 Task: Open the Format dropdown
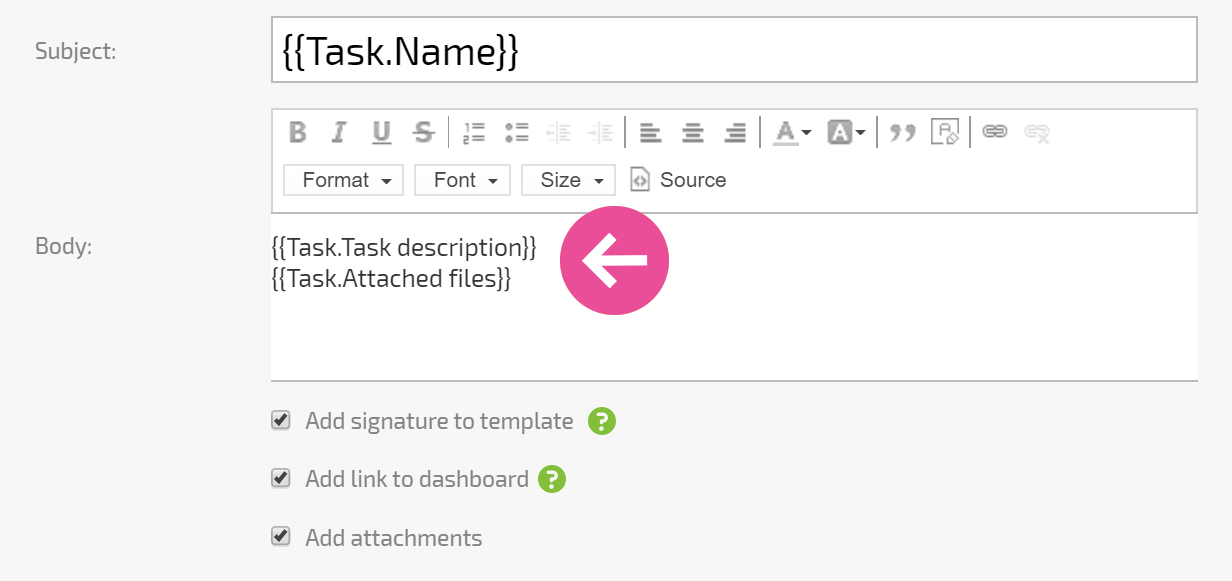pyautogui.click(x=344, y=180)
